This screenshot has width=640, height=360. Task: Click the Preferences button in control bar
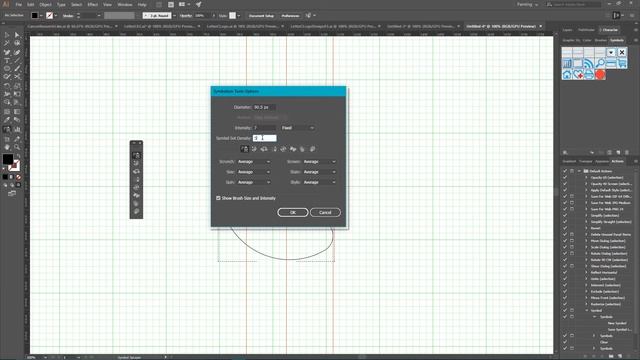tap(290, 16)
